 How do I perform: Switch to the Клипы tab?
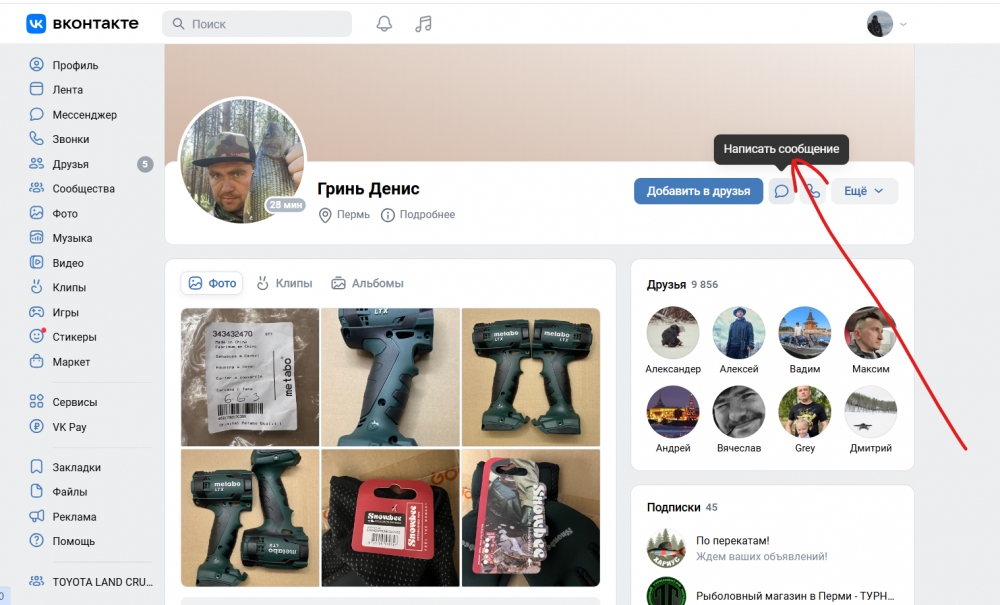click(x=284, y=283)
